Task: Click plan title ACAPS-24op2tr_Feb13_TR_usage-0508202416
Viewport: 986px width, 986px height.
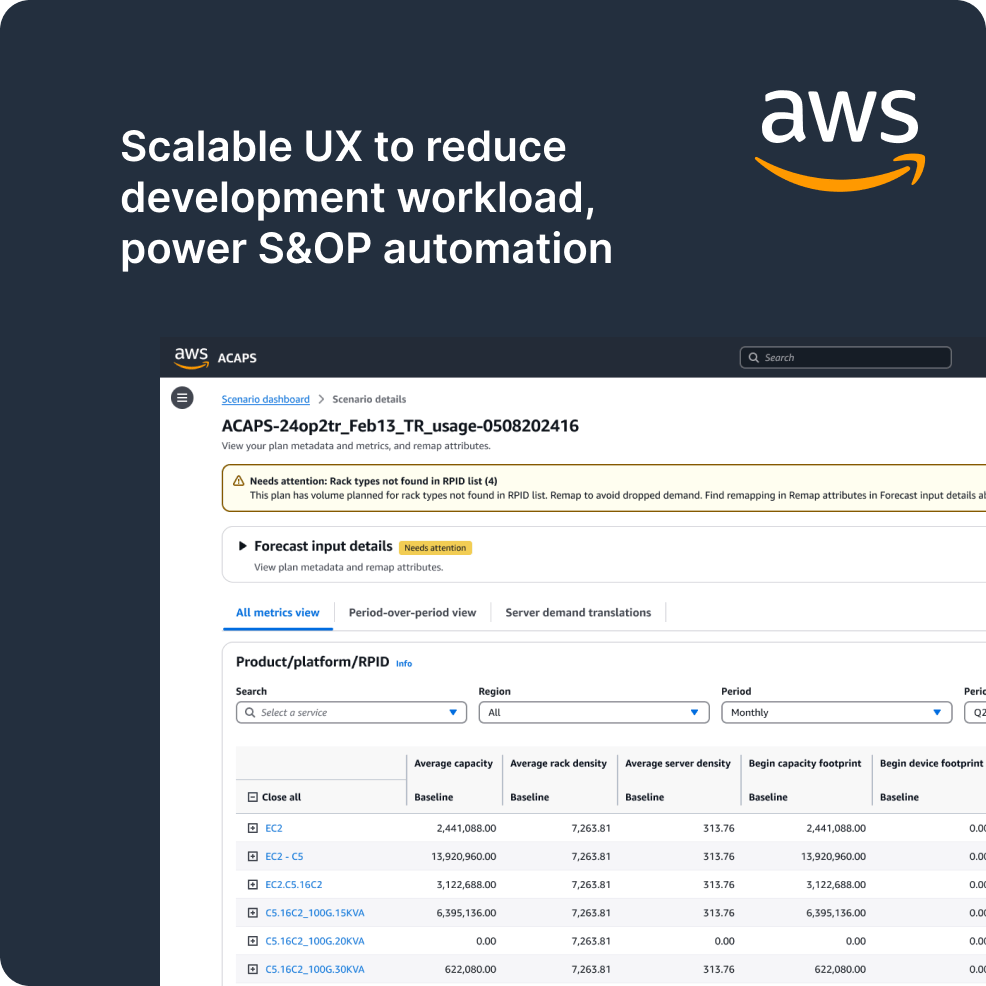Action: click(400, 426)
